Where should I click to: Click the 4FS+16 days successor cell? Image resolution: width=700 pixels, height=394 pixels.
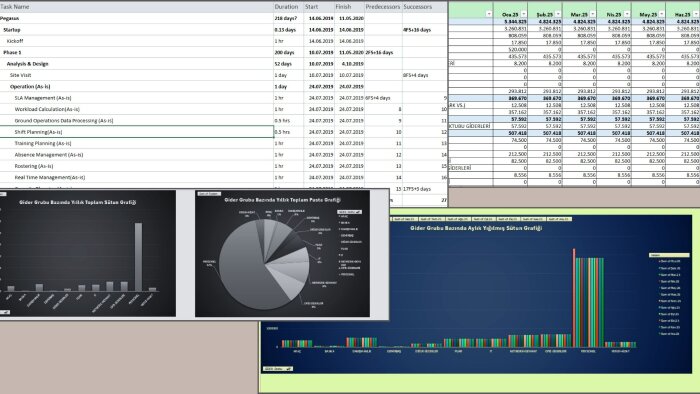[x=425, y=30]
